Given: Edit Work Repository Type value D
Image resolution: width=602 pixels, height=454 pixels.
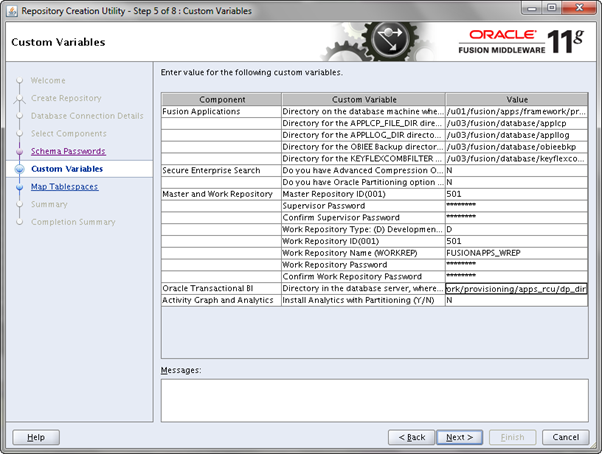Looking at the screenshot, I should click(x=516, y=229).
